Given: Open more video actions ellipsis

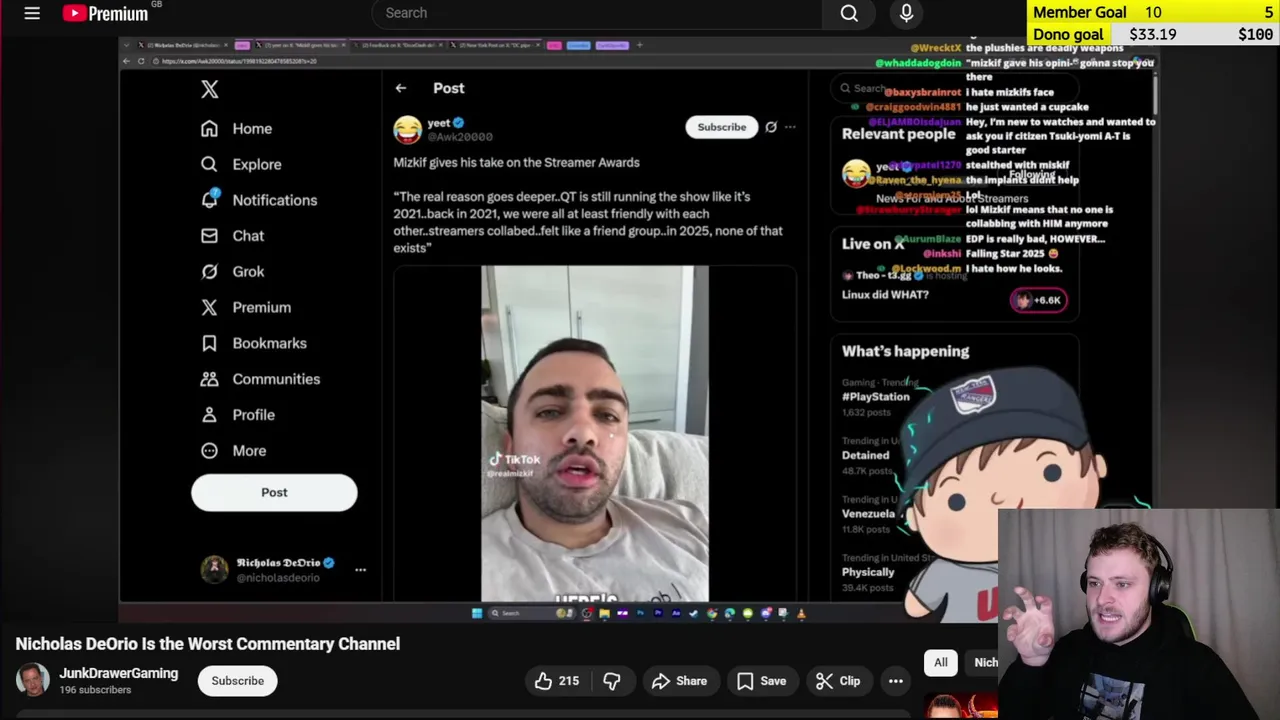Looking at the screenshot, I should point(896,681).
